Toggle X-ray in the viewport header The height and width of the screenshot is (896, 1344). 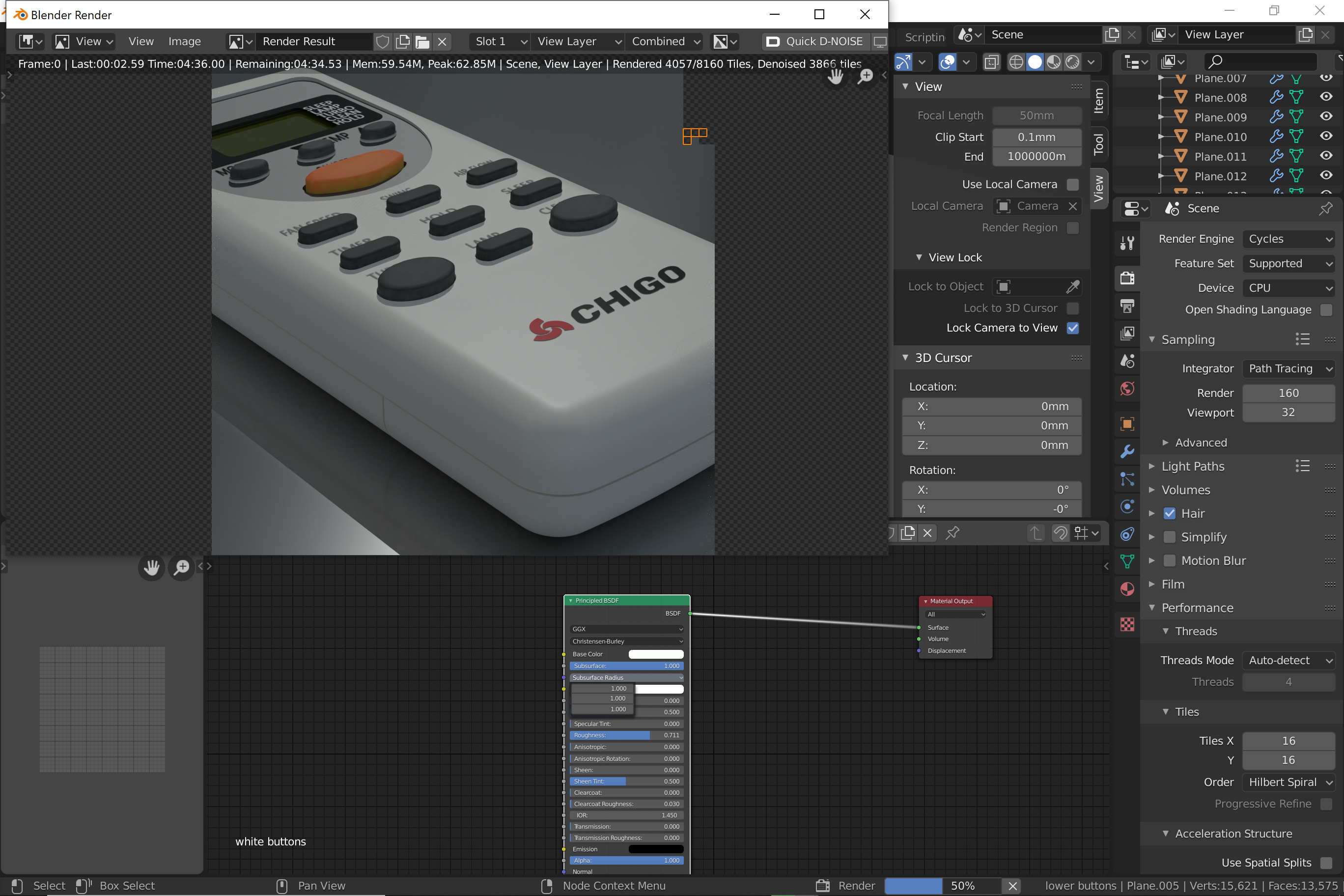pos(991,62)
